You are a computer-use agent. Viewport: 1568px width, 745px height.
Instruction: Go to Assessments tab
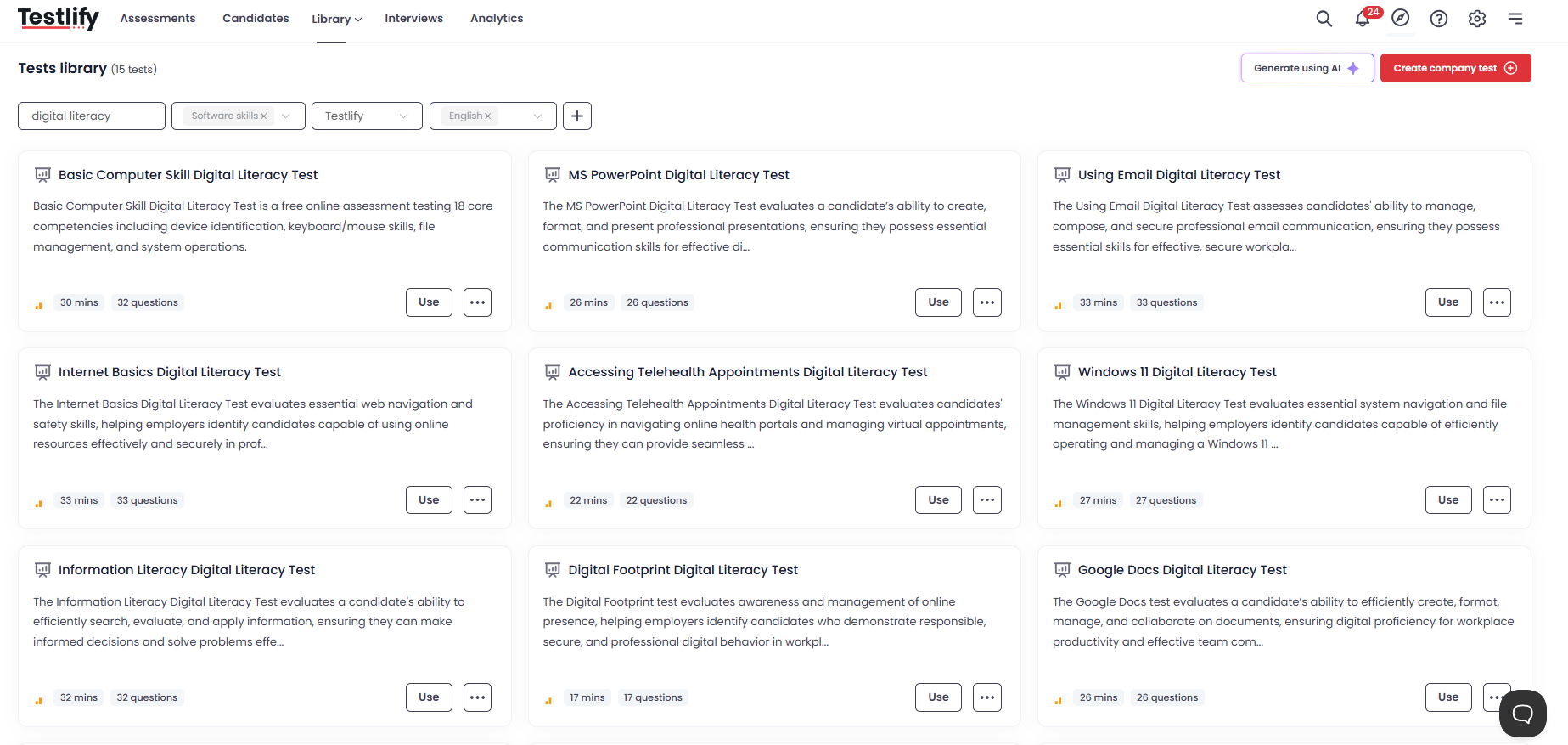[x=158, y=18]
